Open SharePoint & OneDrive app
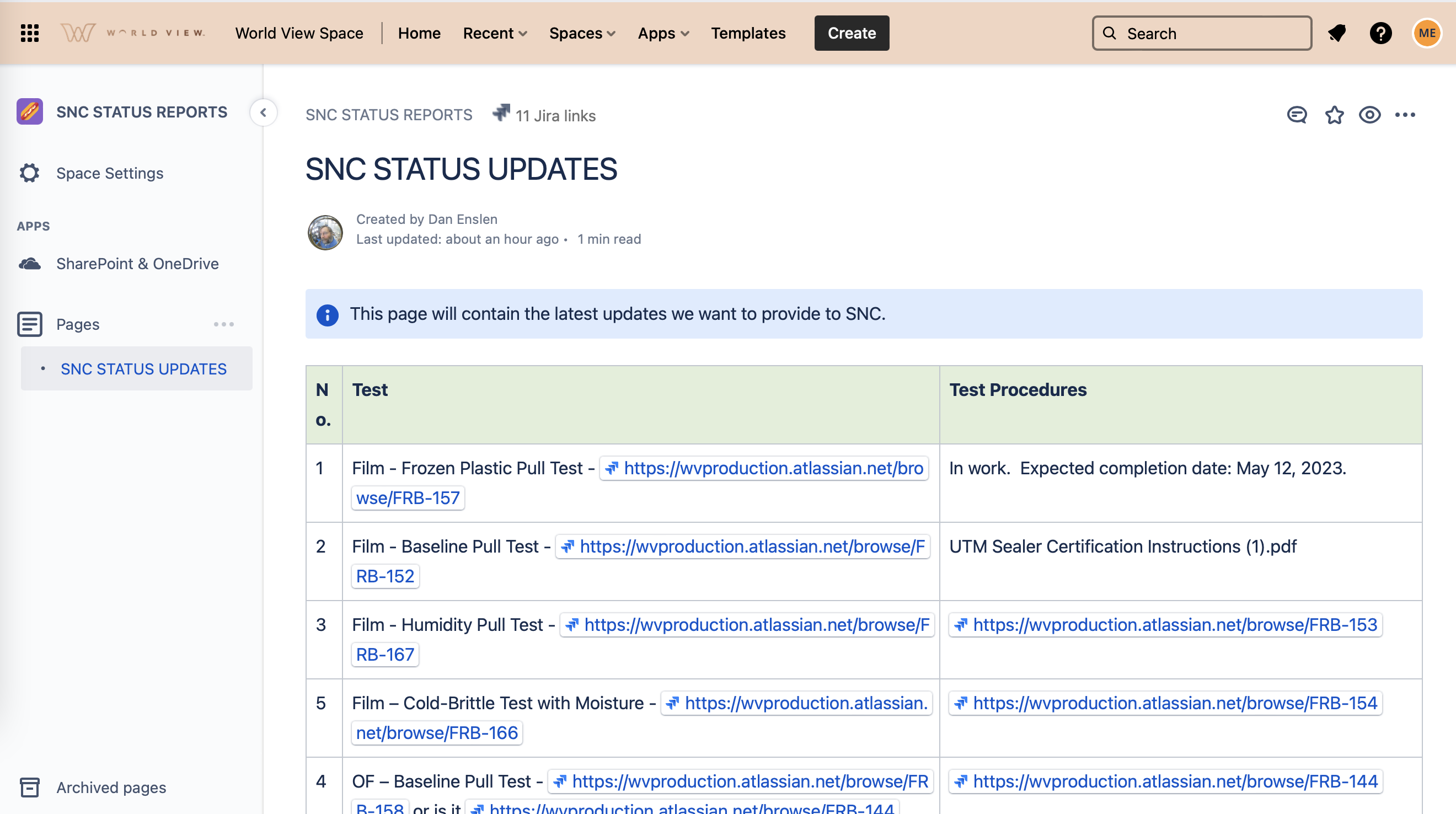Image resolution: width=1456 pixels, height=814 pixels. (137, 264)
